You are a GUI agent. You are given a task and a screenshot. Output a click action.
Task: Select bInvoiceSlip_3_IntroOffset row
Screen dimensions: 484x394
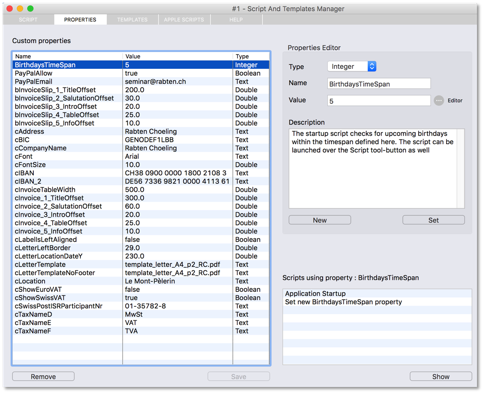pos(141,106)
